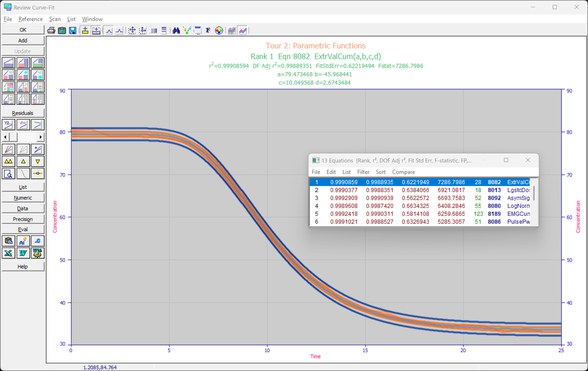Click the single upward yellow triangle icon
The image size is (588, 371).
[23, 161]
